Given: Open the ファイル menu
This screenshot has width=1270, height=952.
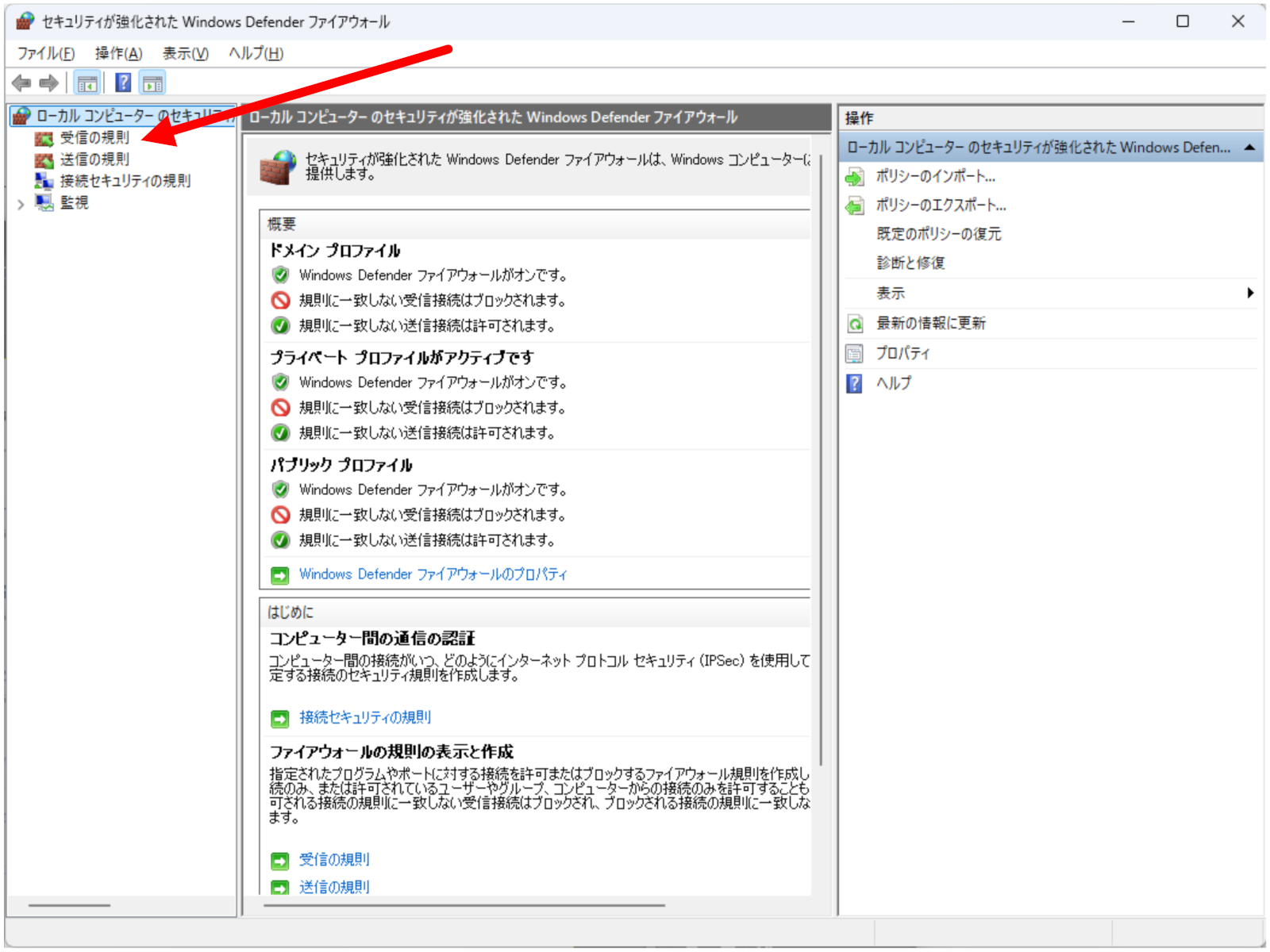Looking at the screenshot, I should (x=46, y=53).
